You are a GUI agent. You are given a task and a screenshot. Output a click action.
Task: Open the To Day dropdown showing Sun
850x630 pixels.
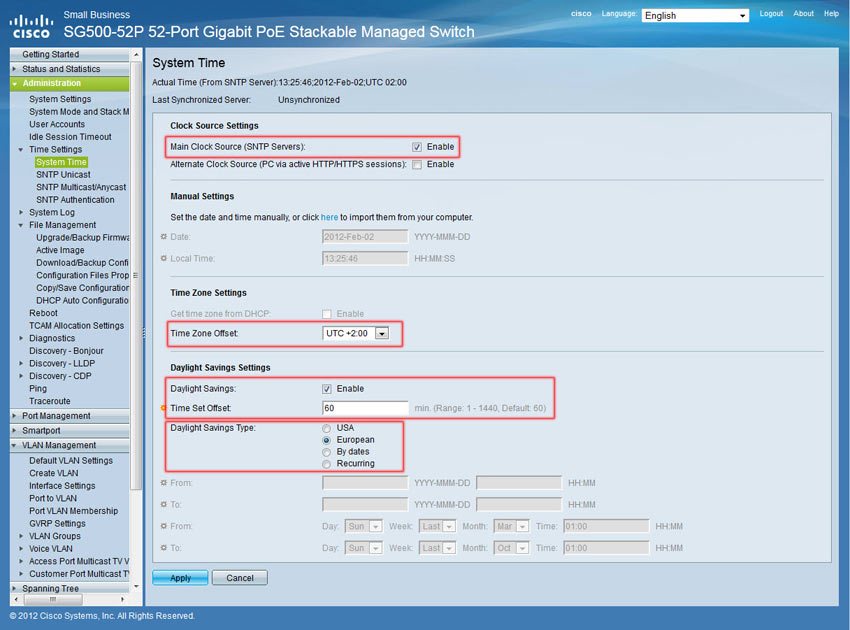coord(364,548)
